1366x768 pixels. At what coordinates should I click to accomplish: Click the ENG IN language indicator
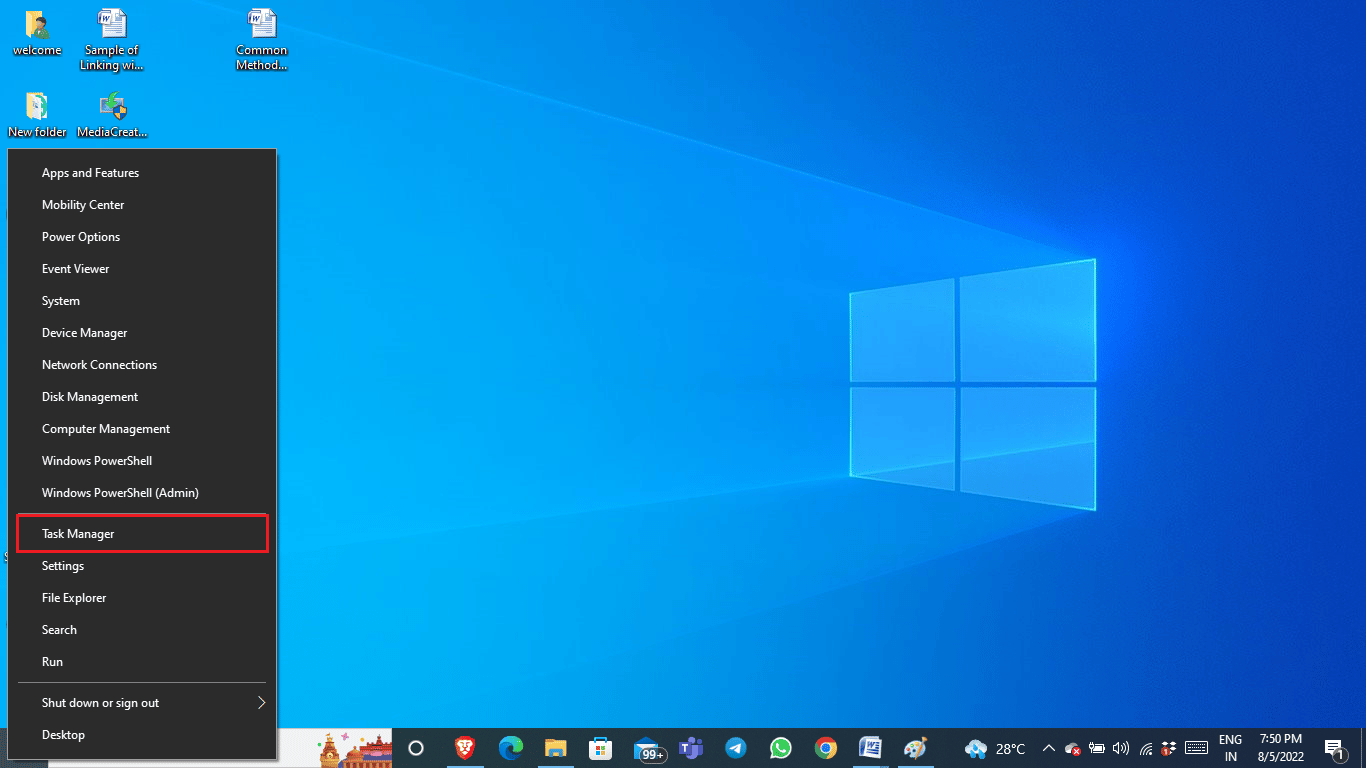click(1230, 748)
